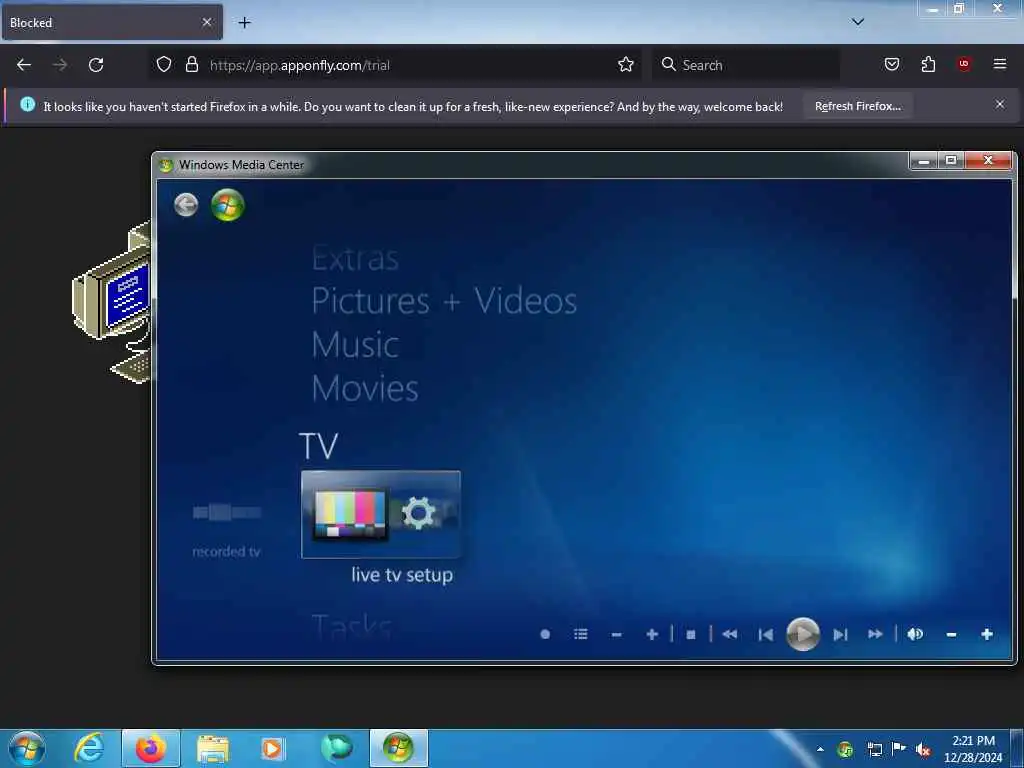Click the uBlock Origin toolbar icon
Viewport: 1024px width, 768px height.
tap(964, 64)
